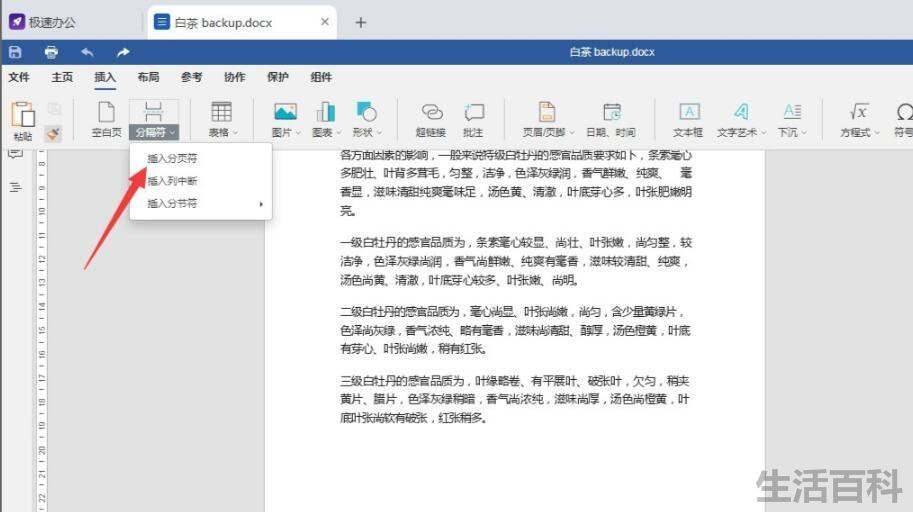Click the 粘贴 paste icon
This screenshot has height=512, width=913.
point(23,114)
